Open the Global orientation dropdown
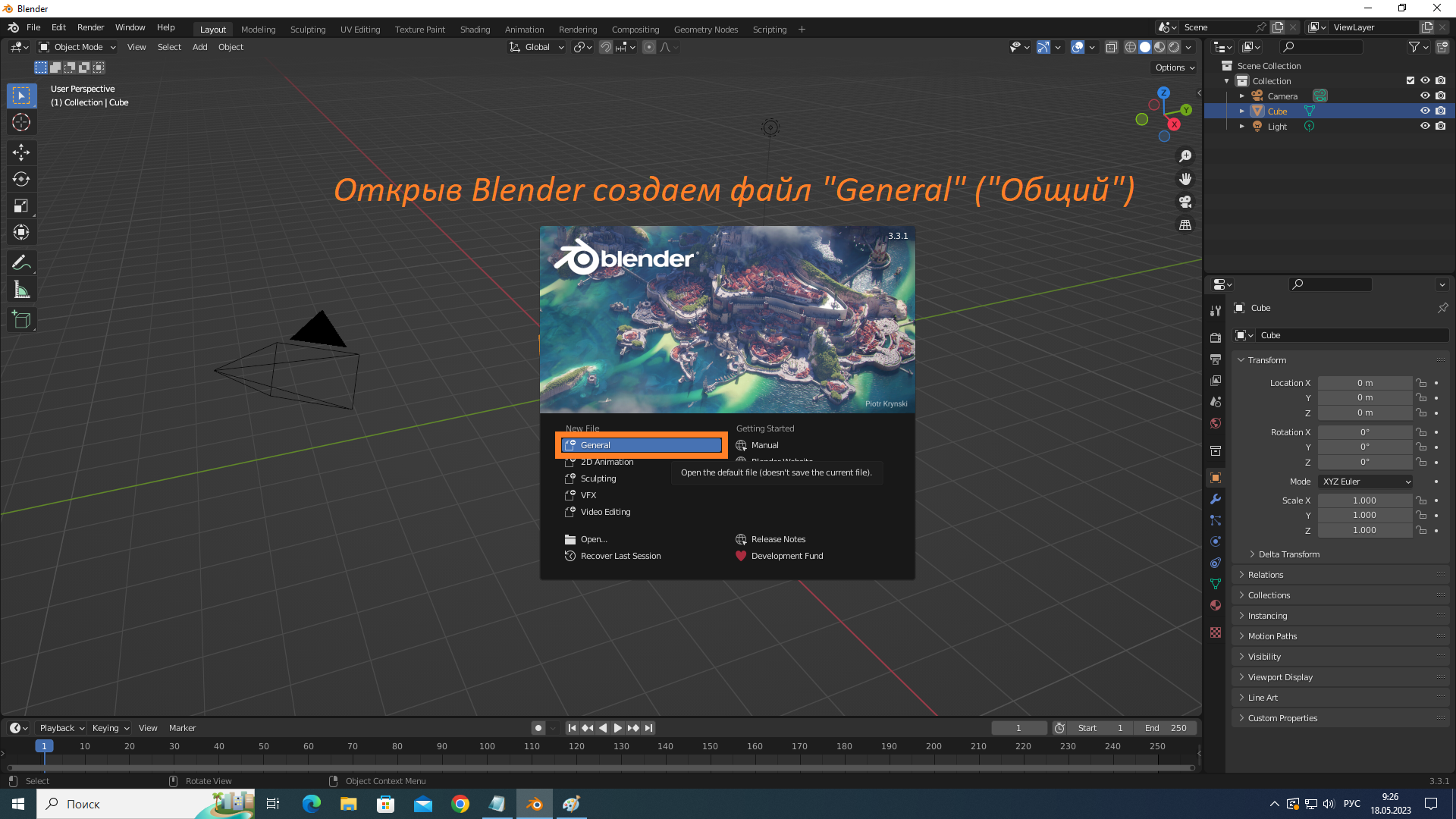Viewport: 1456px width, 819px height. pos(536,47)
